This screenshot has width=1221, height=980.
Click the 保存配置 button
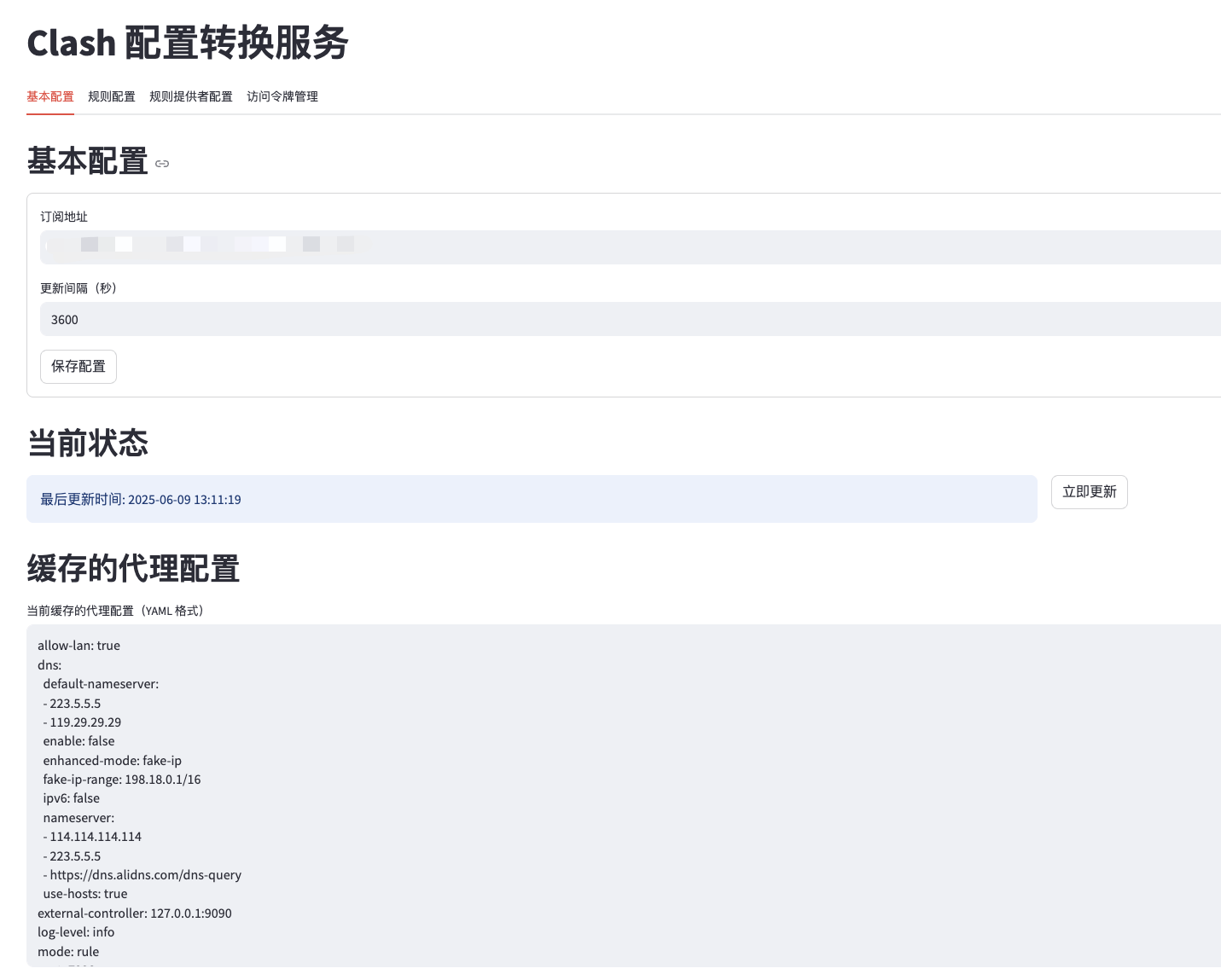[x=78, y=367]
